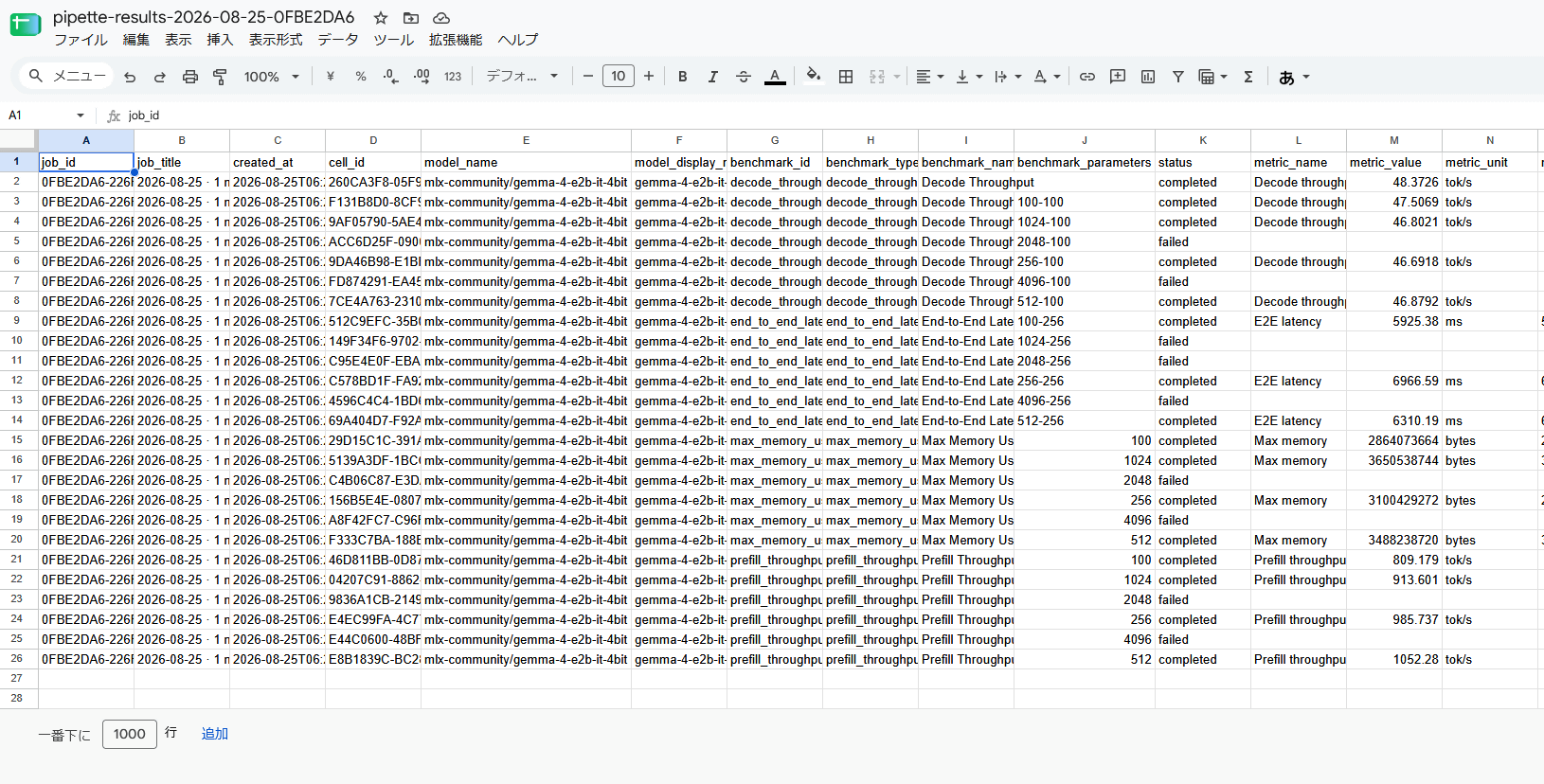The width and height of the screenshot is (1544, 784).
Task: Open the 表示形式 menu
Action: (276, 40)
